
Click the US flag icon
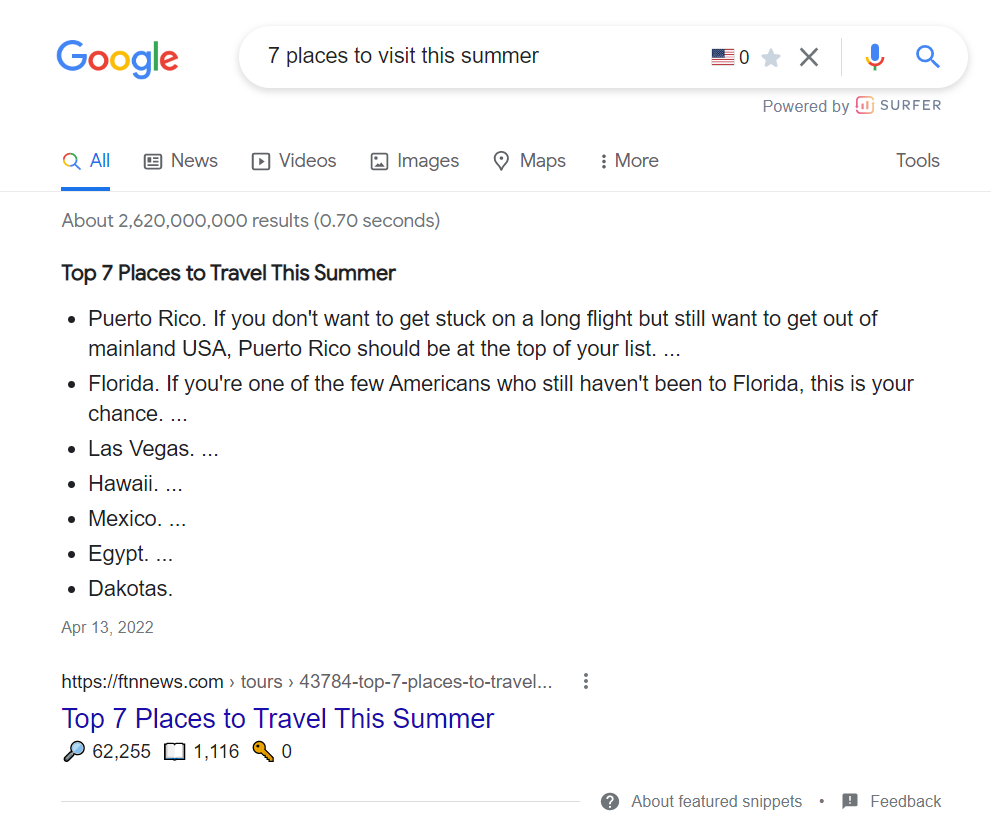[722, 58]
